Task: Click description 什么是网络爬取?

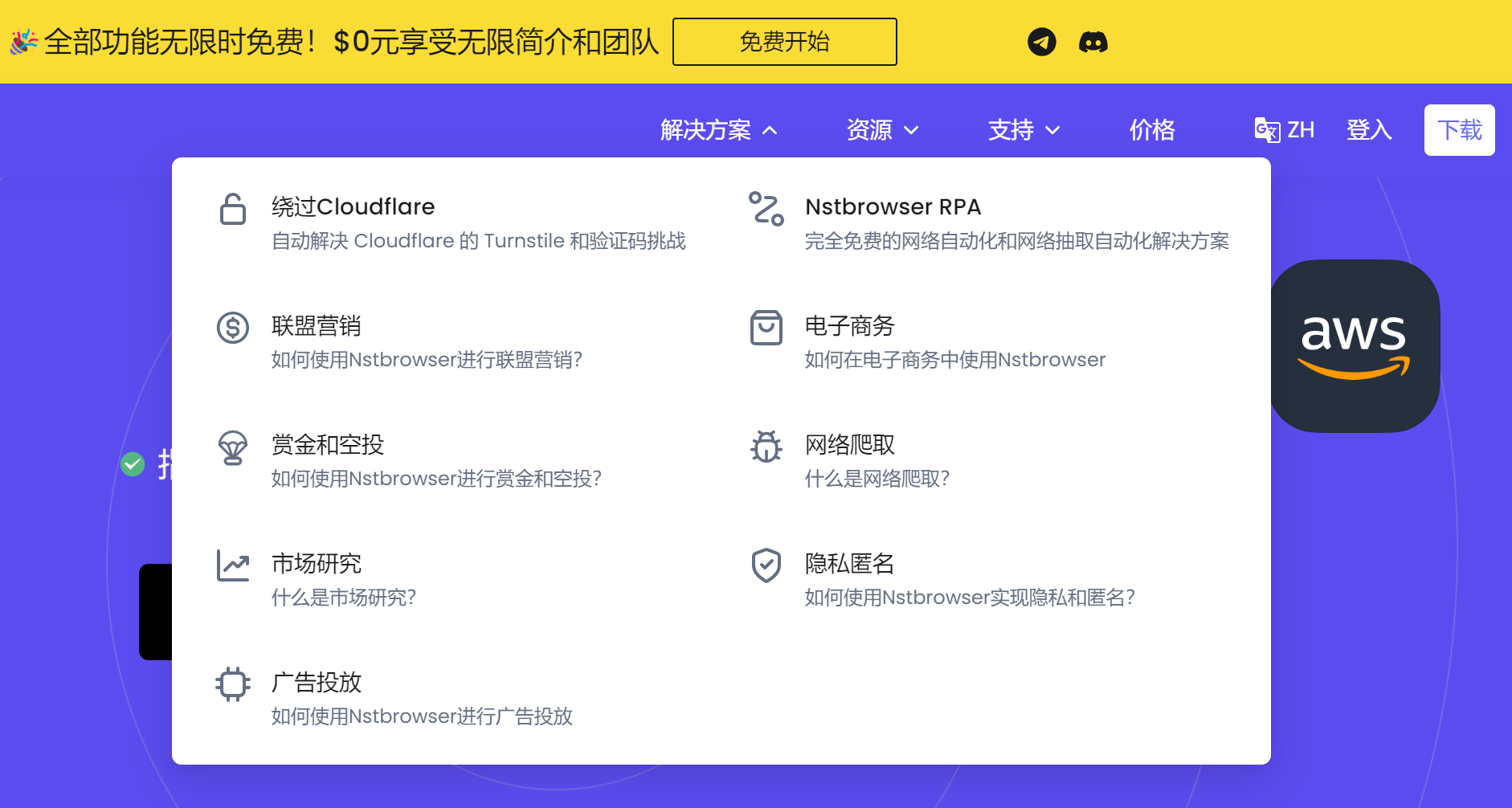Action: click(x=877, y=479)
